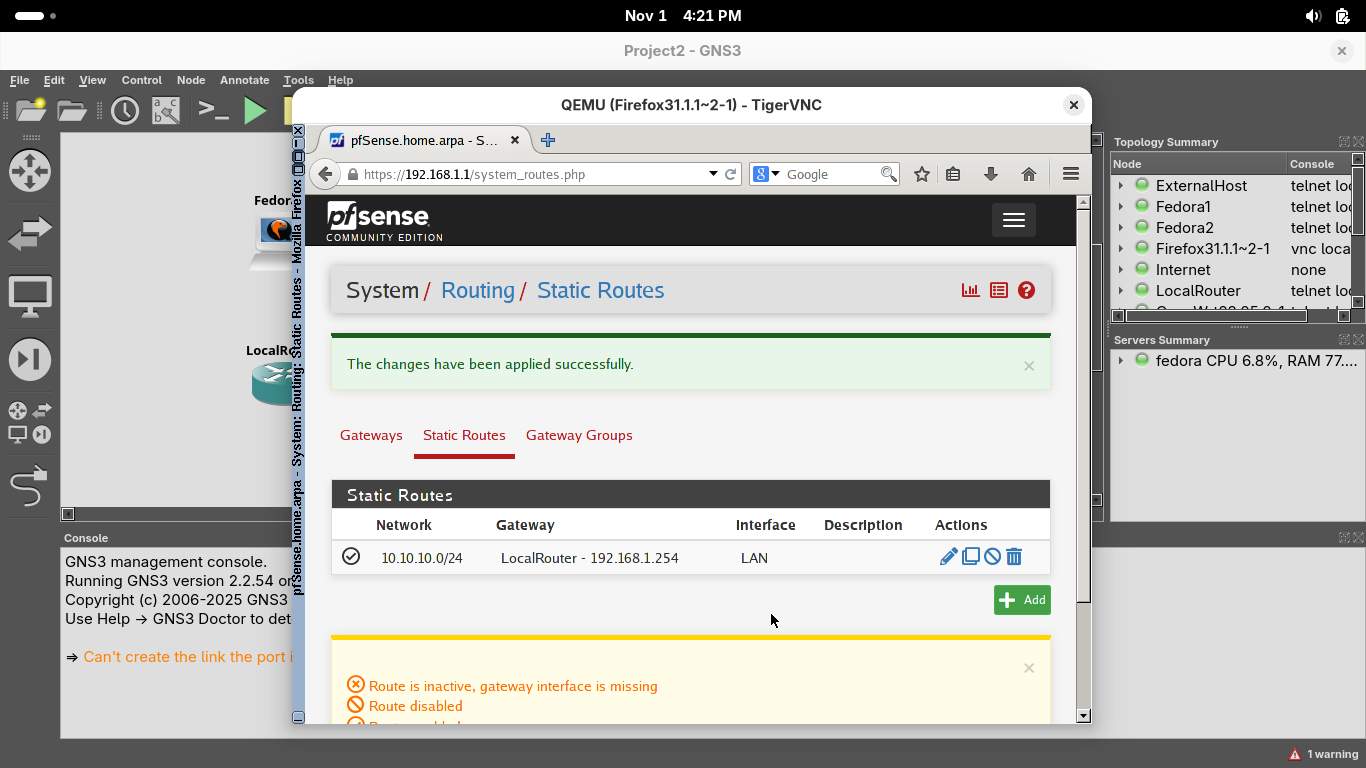This screenshot has width=1366, height=768.
Task: Expand the ExternalHost node in Topology Summary
Action: point(1121,186)
